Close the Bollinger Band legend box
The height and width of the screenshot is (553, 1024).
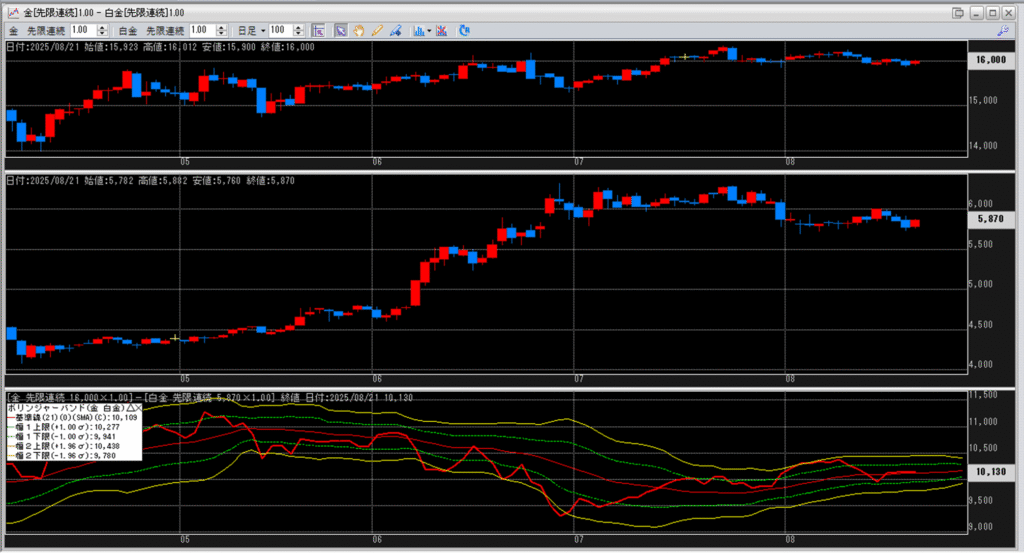click(138, 409)
